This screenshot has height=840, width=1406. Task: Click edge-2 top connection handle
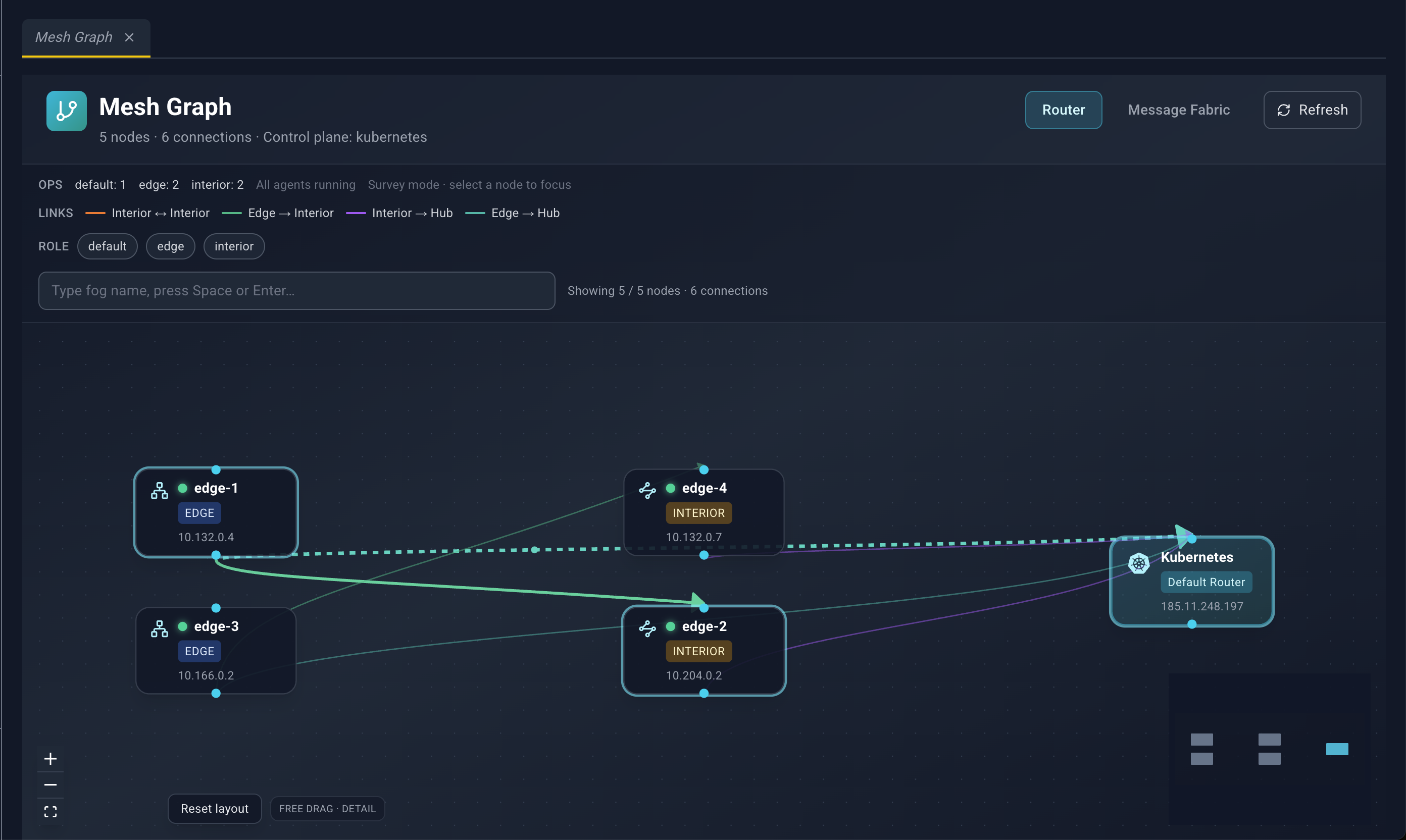704,608
